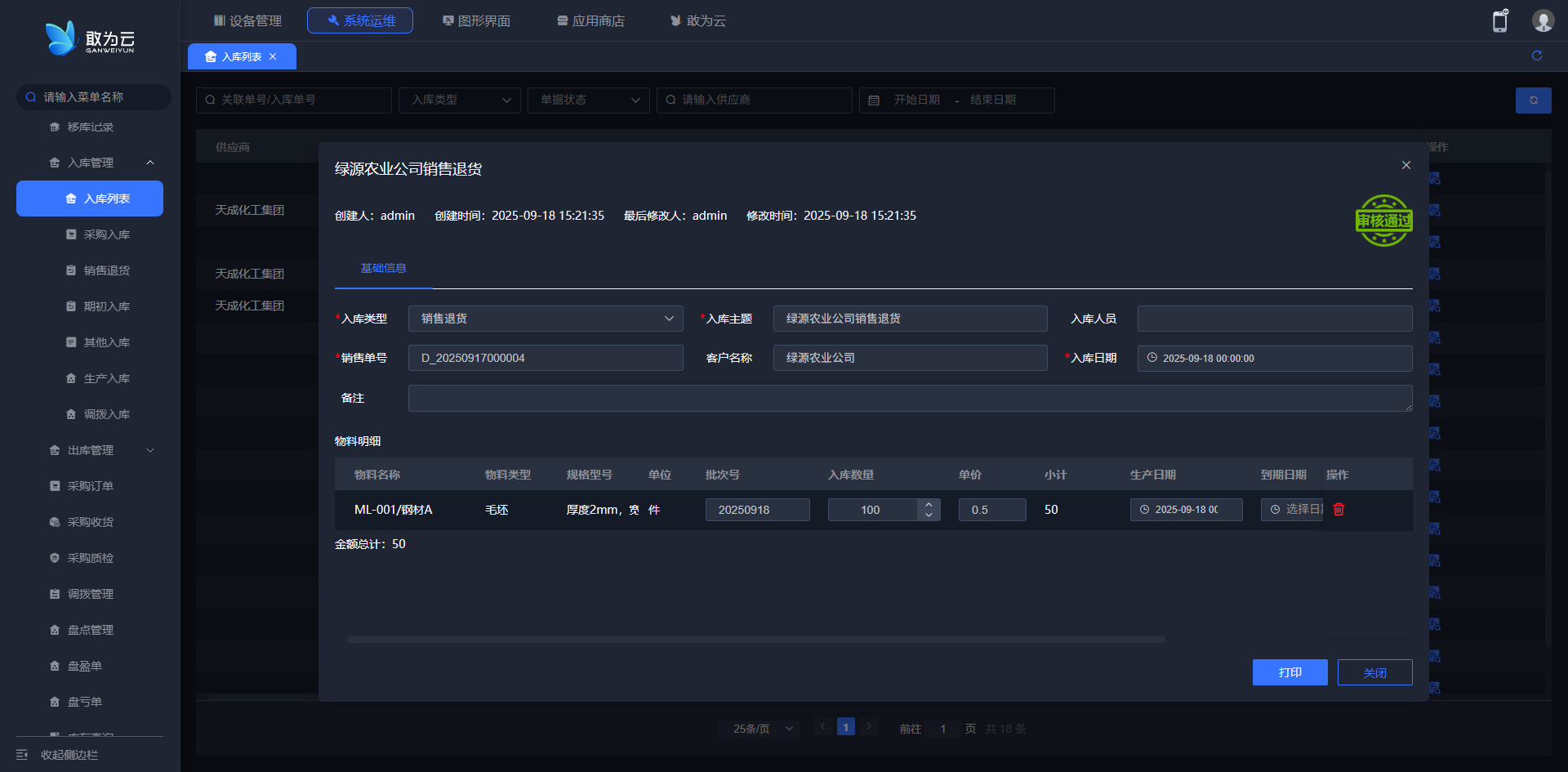
Task: Click the collapse sidebar icon
Action: pos(22,755)
